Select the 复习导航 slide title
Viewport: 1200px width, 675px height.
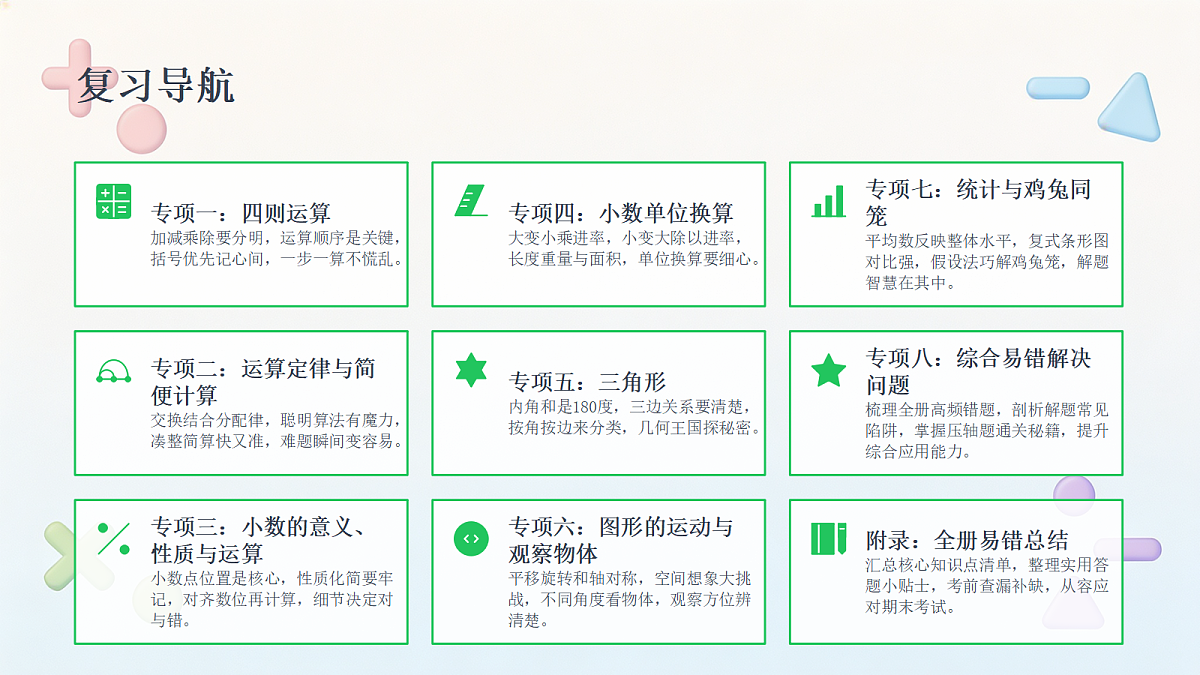click(156, 86)
